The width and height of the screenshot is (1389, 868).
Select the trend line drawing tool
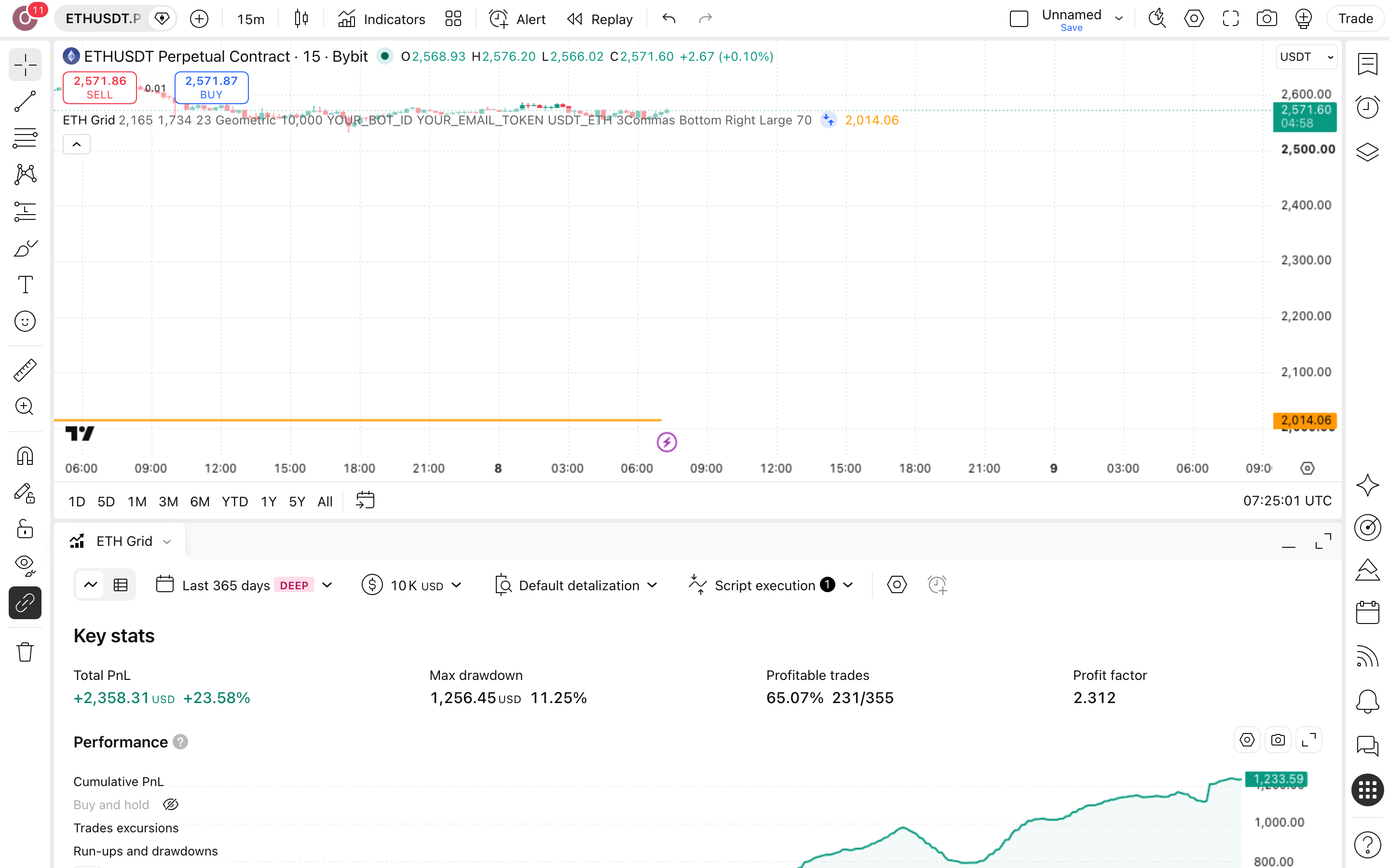click(25, 102)
